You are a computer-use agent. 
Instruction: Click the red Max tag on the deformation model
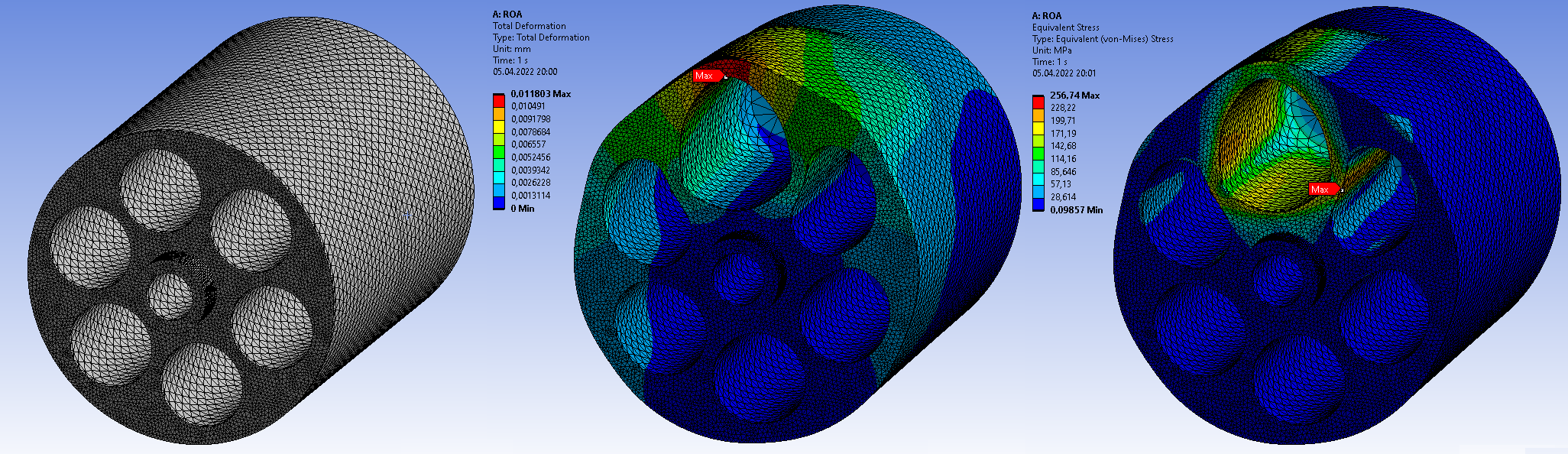pos(707,76)
